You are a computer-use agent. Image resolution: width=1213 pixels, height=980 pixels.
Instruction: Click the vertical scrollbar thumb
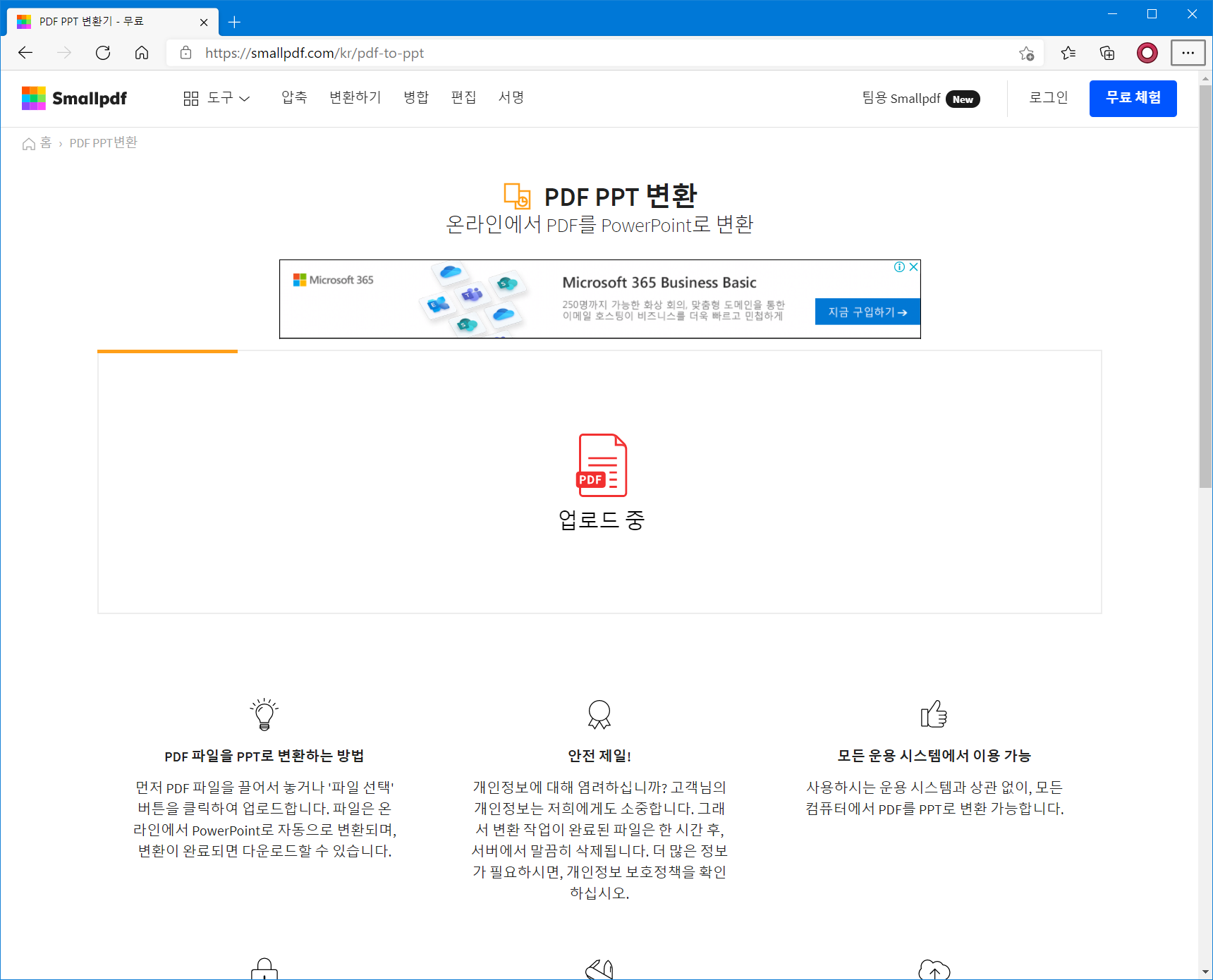(x=1205, y=286)
